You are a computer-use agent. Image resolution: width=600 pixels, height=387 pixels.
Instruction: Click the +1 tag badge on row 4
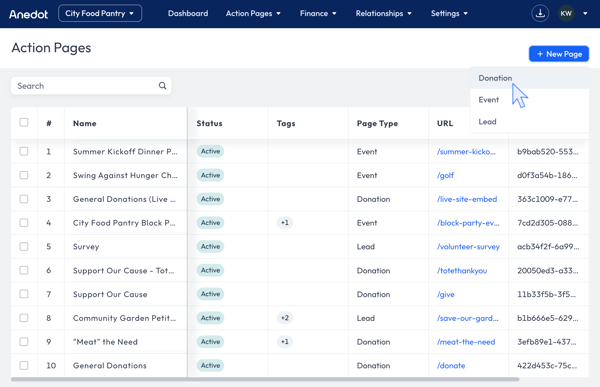(x=285, y=223)
